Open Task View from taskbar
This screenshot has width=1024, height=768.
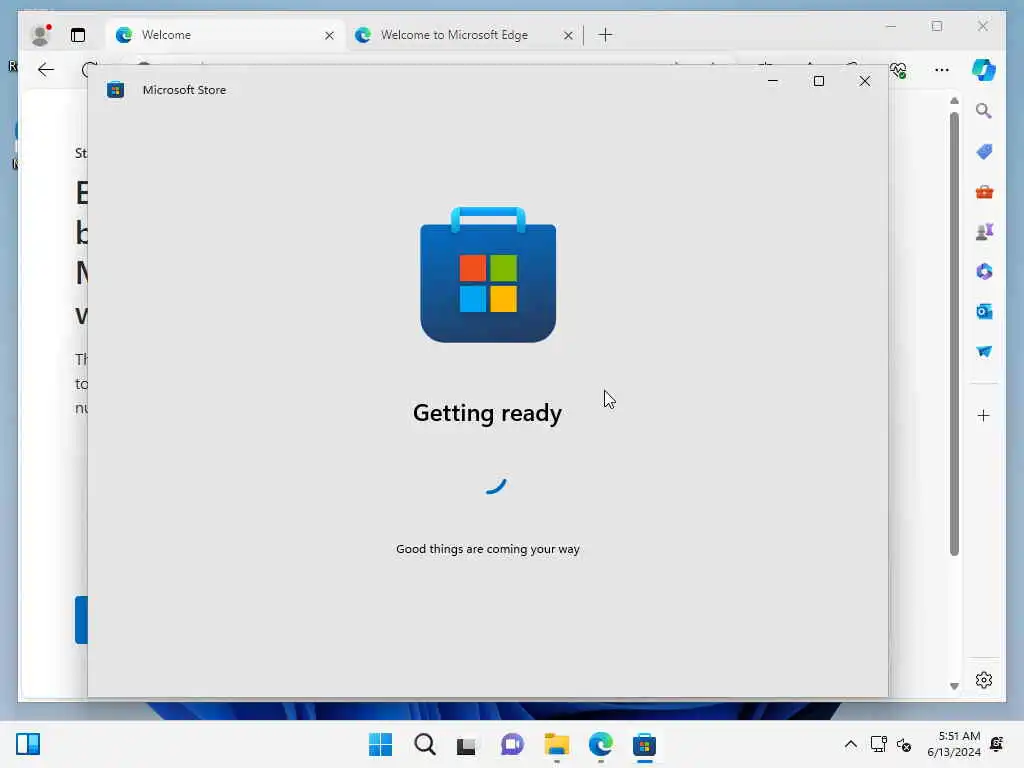(x=468, y=744)
